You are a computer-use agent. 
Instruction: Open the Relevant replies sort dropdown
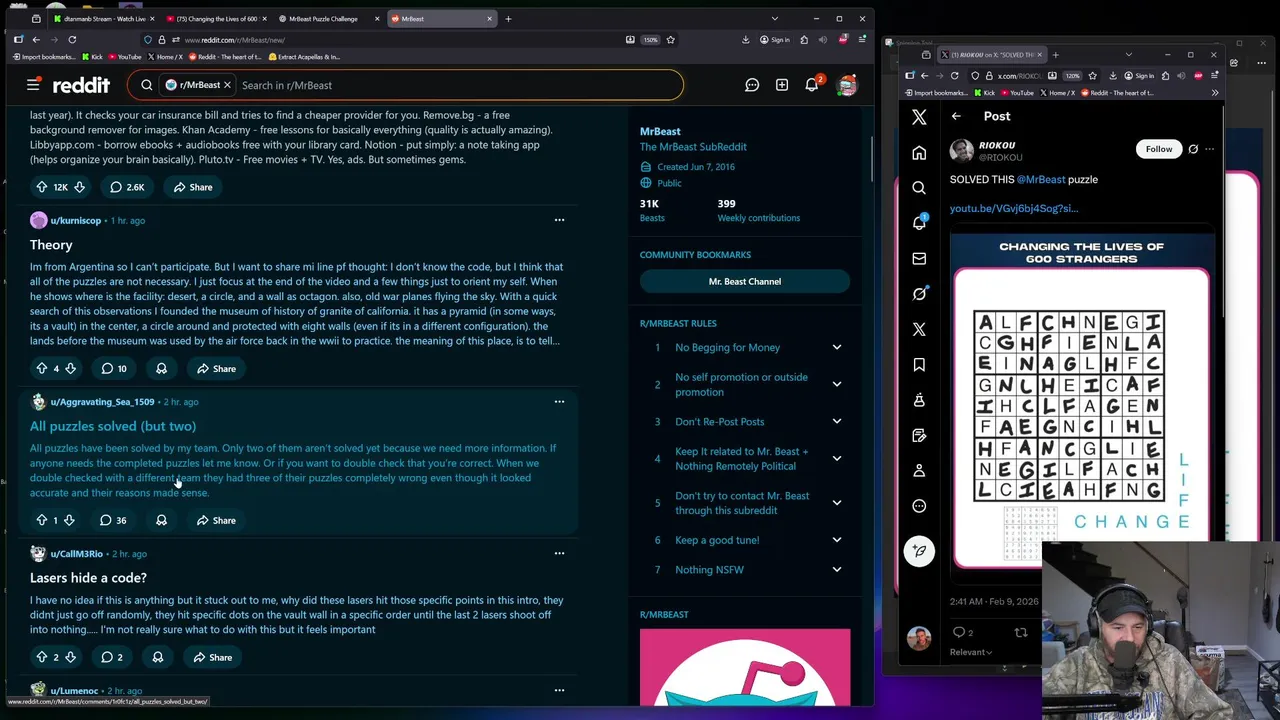pyautogui.click(x=971, y=652)
